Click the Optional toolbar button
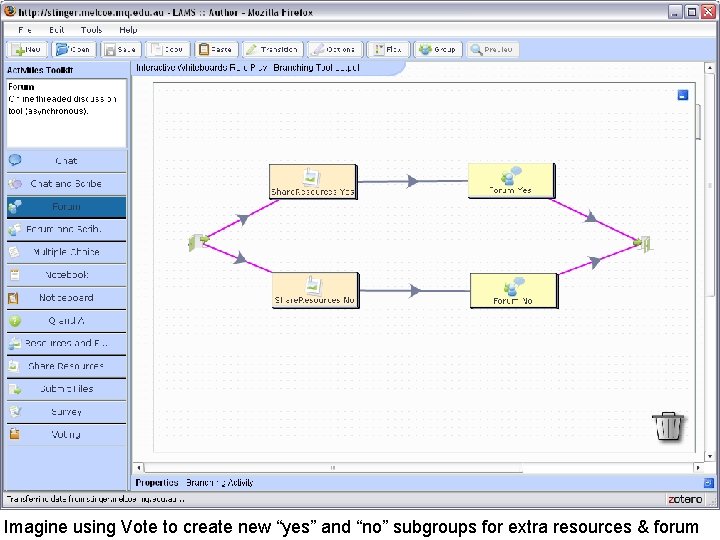The width and height of the screenshot is (720, 540). click(335, 49)
